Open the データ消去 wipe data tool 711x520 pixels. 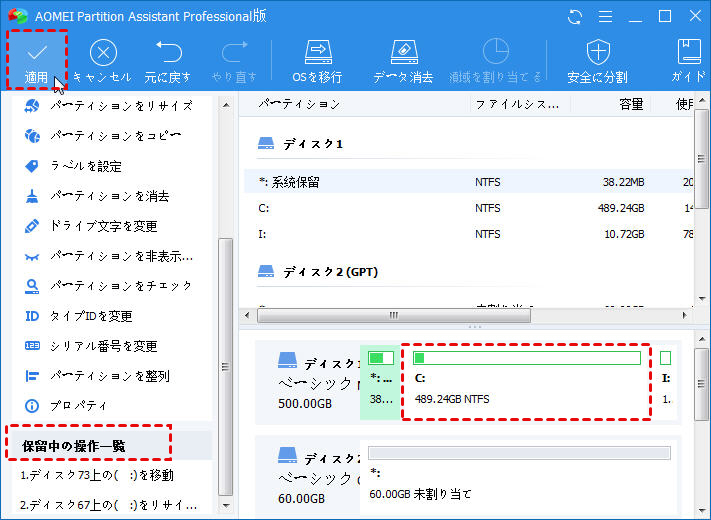tap(403, 61)
